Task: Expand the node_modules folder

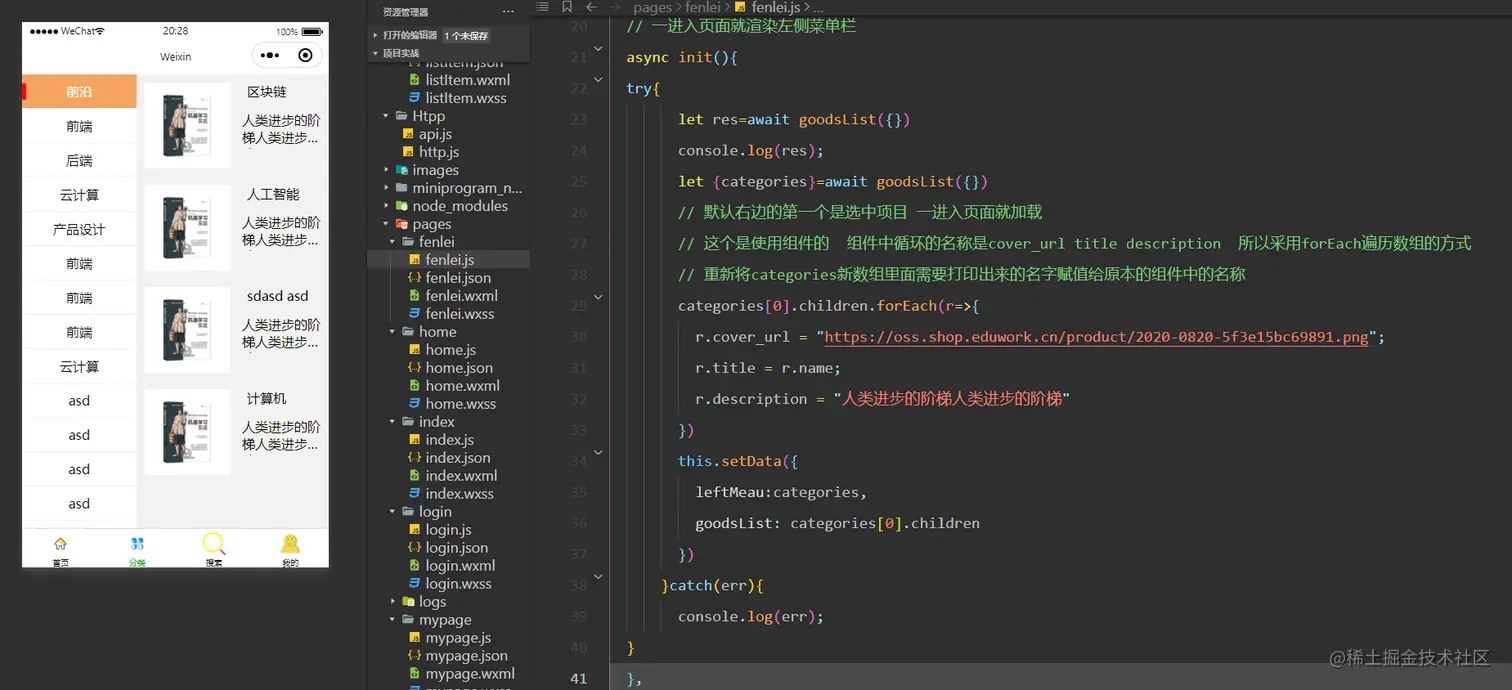Action: pos(386,206)
